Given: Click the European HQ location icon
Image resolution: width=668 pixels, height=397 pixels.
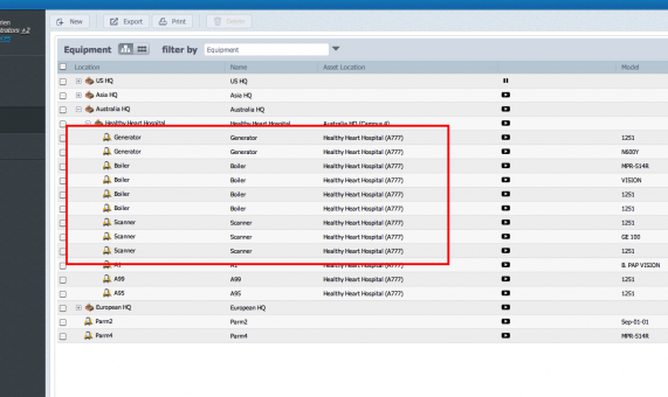Looking at the screenshot, I should pos(89,307).
